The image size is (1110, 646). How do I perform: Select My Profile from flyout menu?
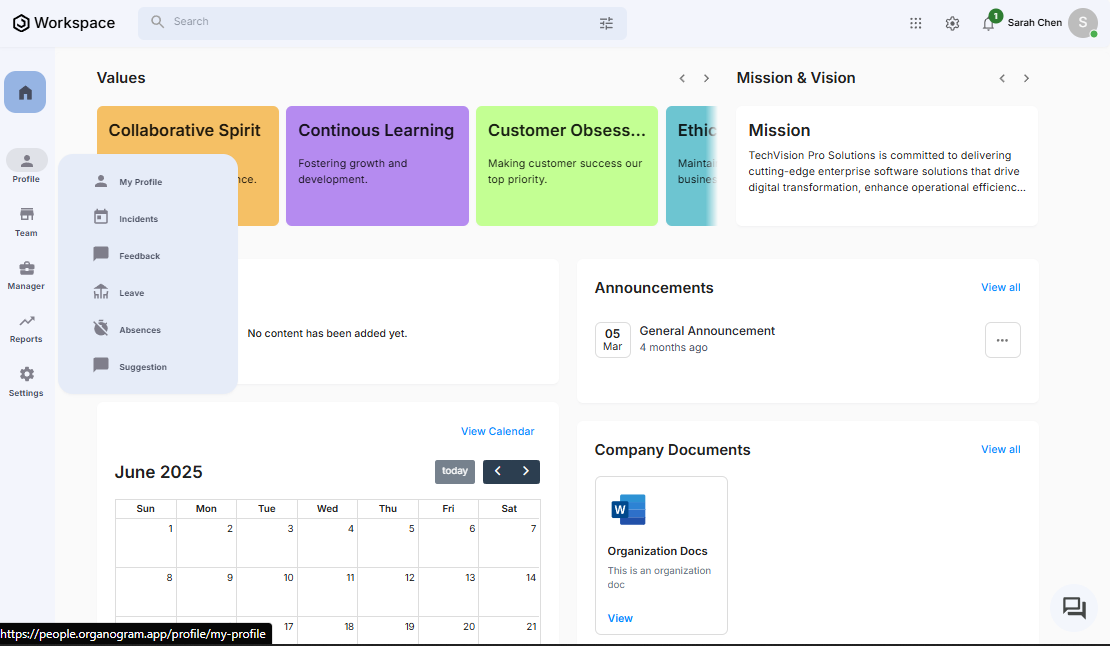point(140,182)
